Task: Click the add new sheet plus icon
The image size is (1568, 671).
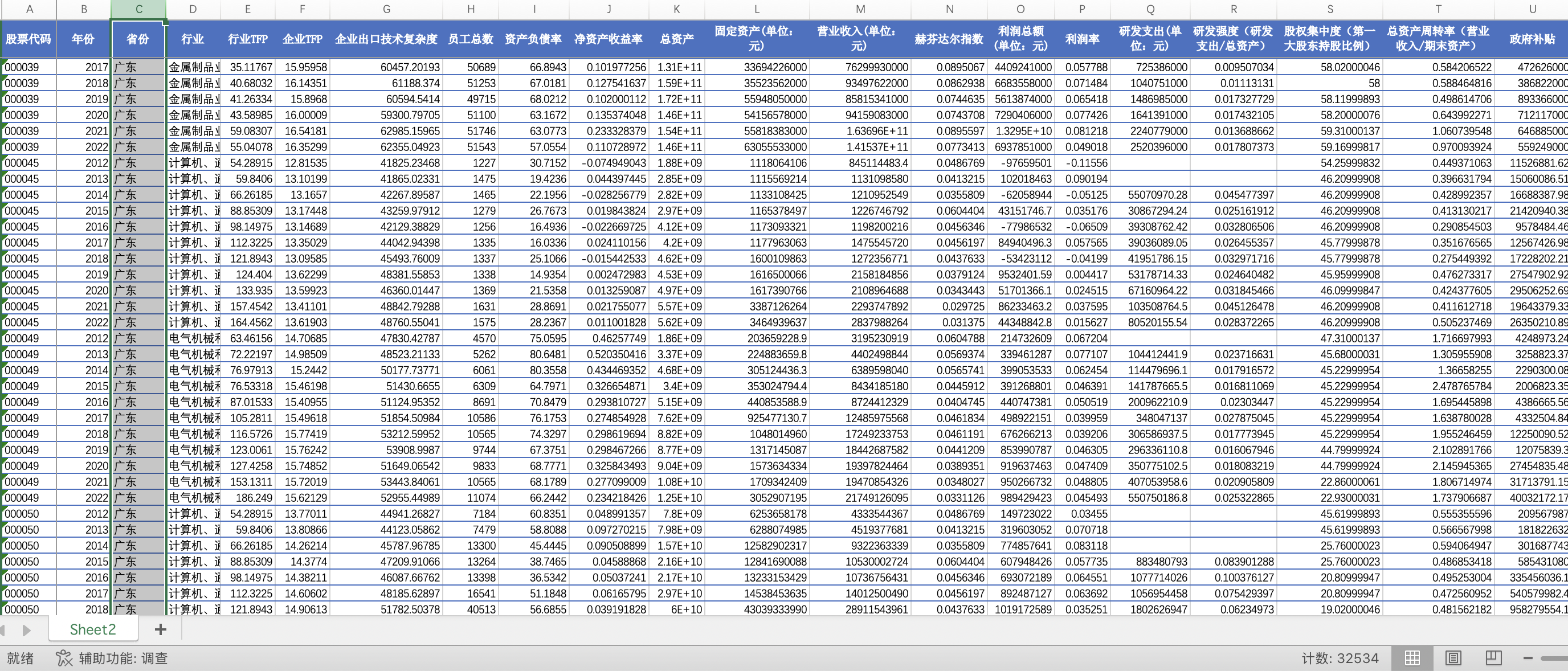Action: point(160,629)
